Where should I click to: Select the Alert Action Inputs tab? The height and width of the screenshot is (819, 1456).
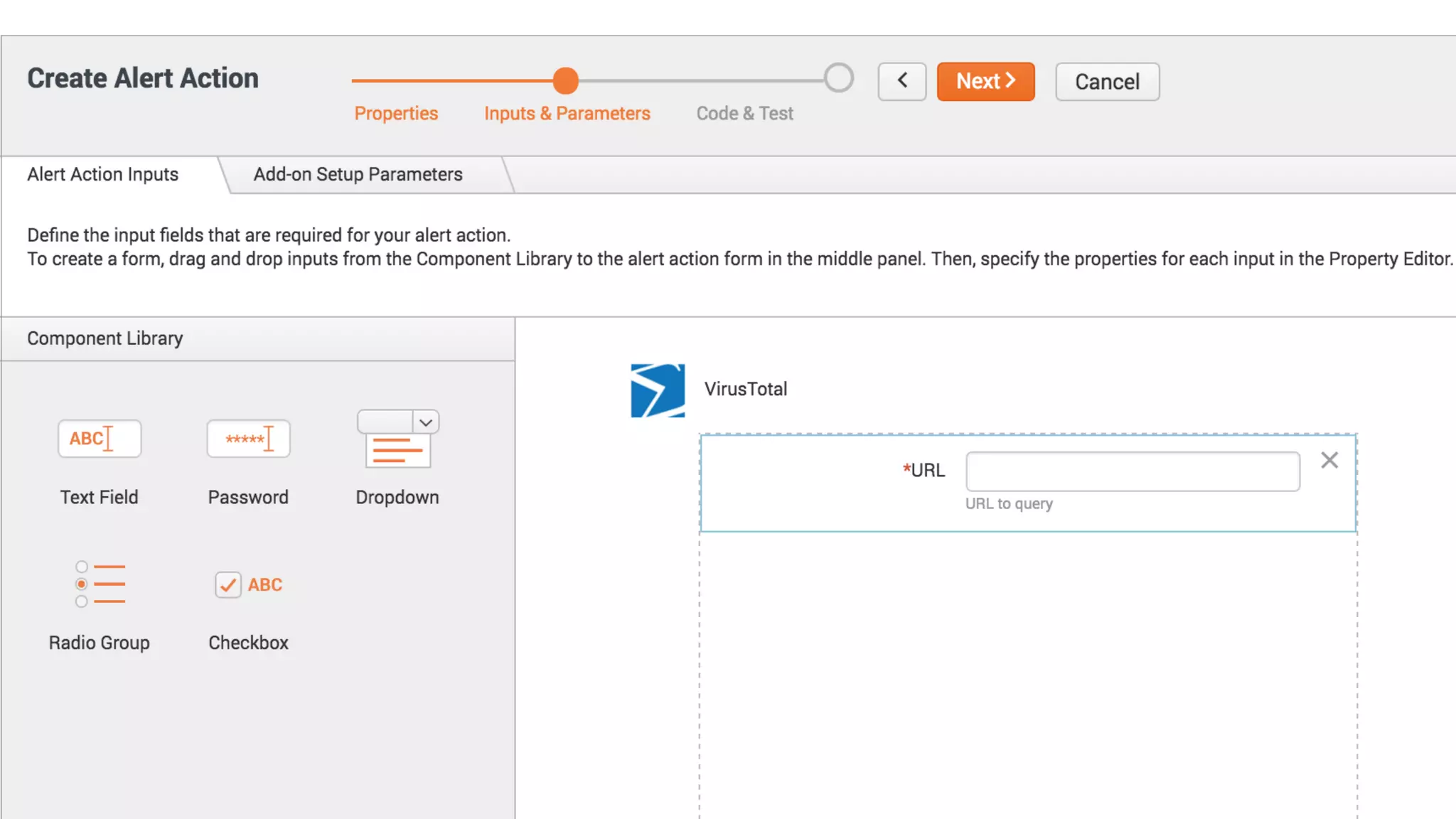pos(103,174)
